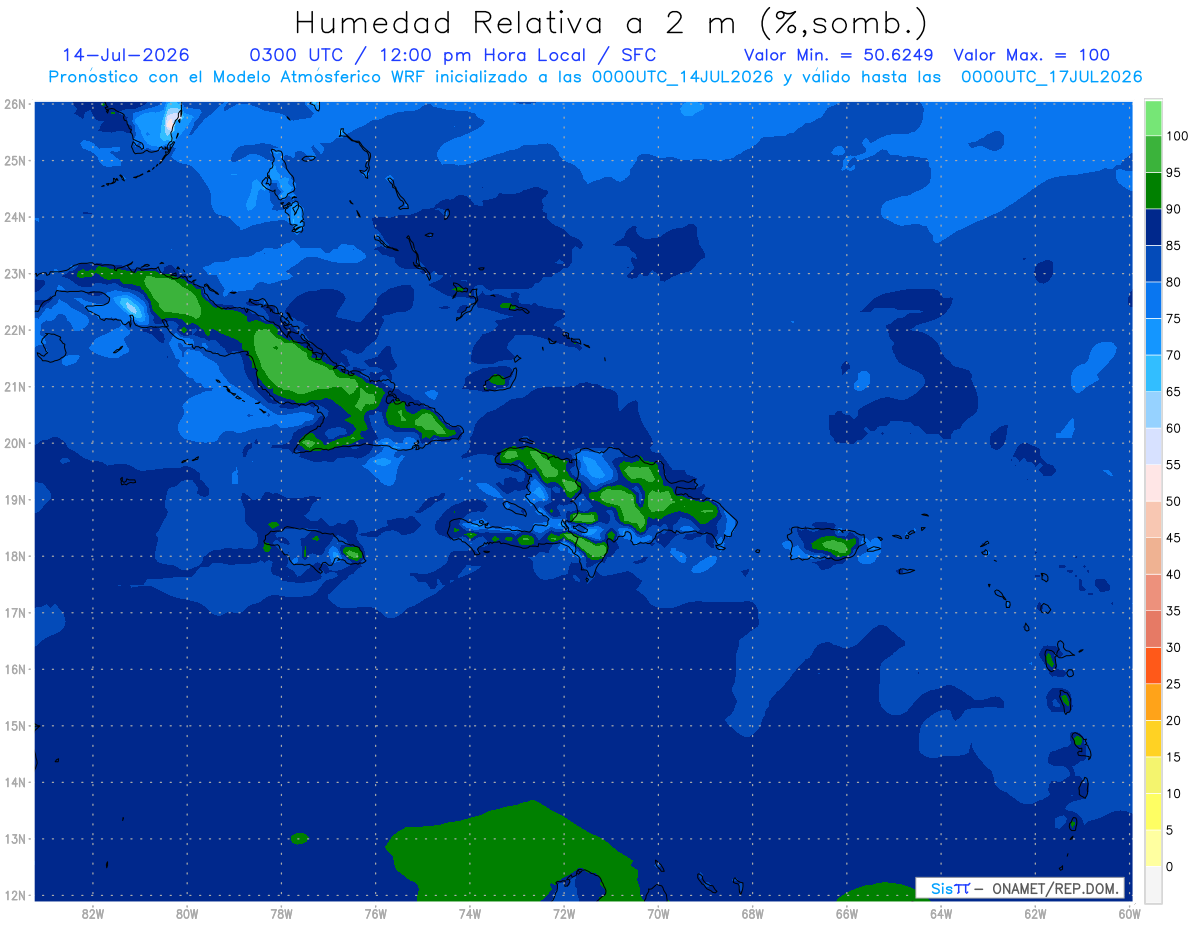The width and height of the screenshot is (1200, 927).
Task: Click the pale blue legend swatch between 60 and 65
Action: coord(1153,409)
